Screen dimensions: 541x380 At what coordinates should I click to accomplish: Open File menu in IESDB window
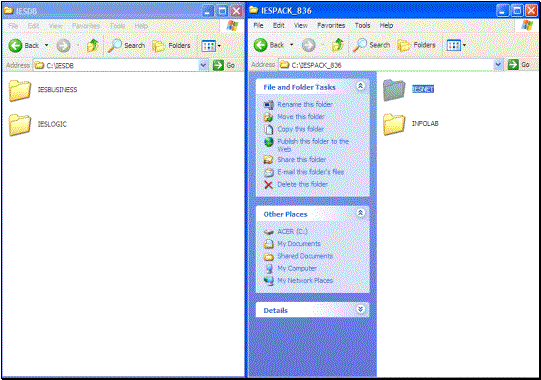point(13,26)
